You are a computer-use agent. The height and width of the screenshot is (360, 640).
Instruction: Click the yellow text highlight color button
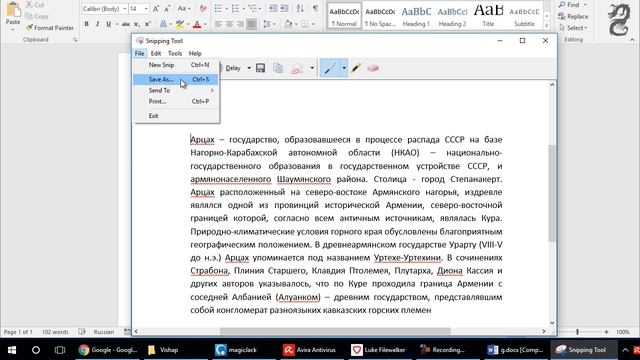tap(180, 24)
